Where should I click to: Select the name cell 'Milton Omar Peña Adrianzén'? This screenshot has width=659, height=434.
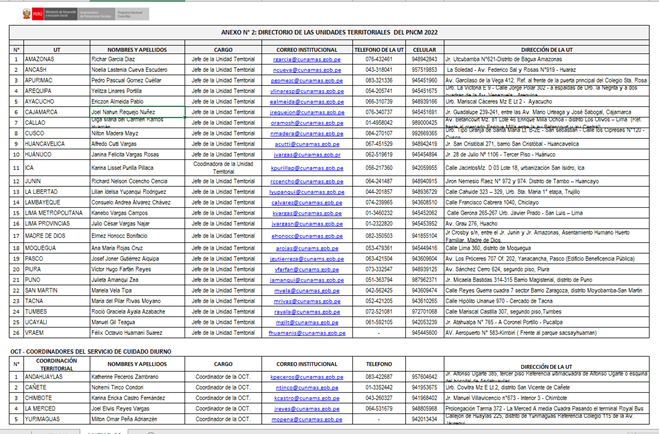(137, 419)
